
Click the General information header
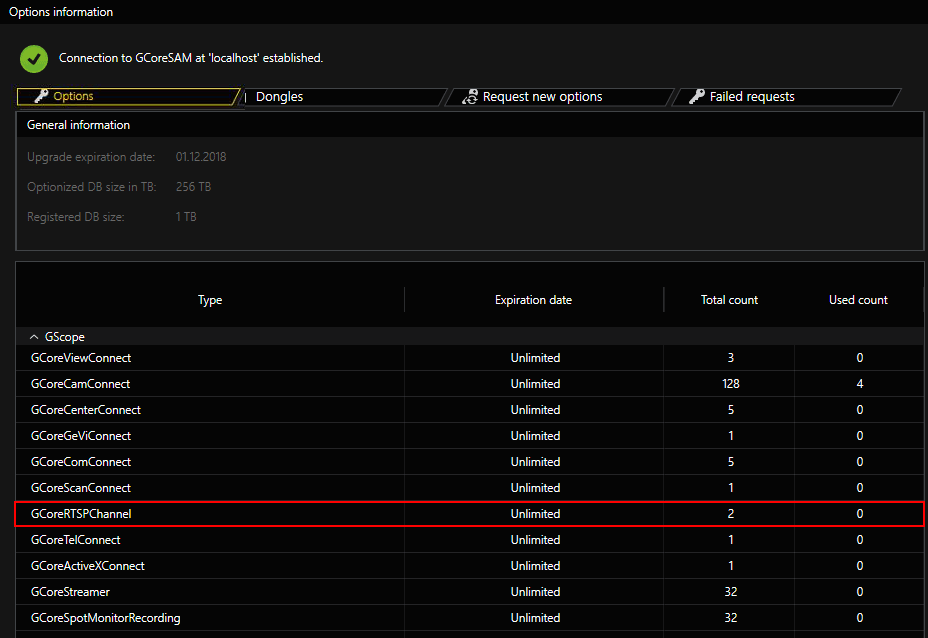(x=78, y=125)
